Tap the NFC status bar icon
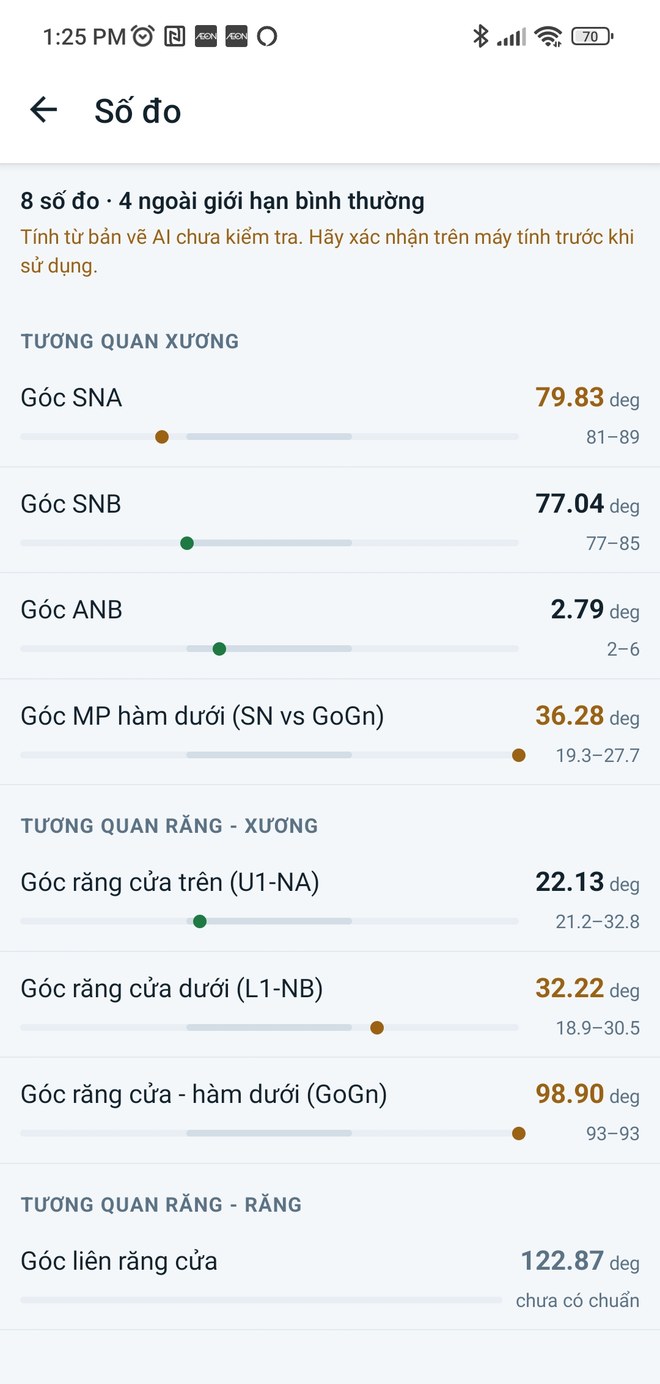Image resolution: width=660 pixels, height=1384 pixels. [x=174, y=37]
